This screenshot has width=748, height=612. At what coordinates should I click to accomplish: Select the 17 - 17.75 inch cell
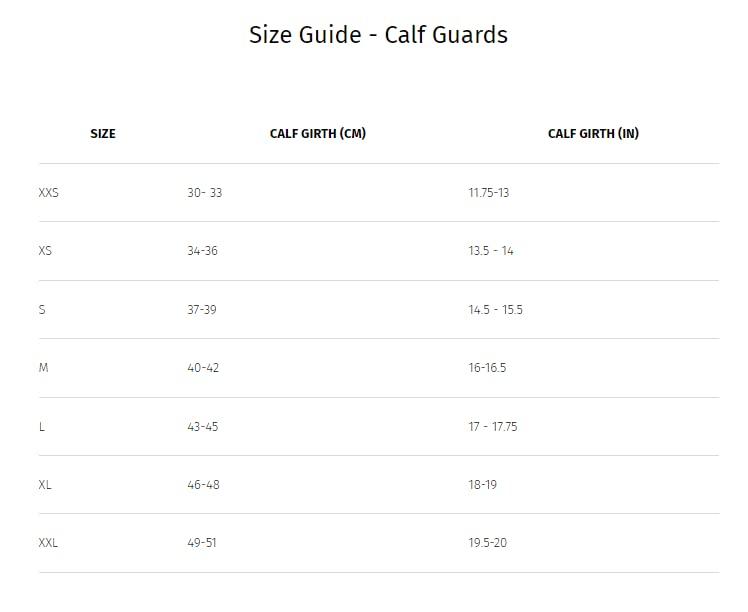pyautogui.click(x=492, y=427)
